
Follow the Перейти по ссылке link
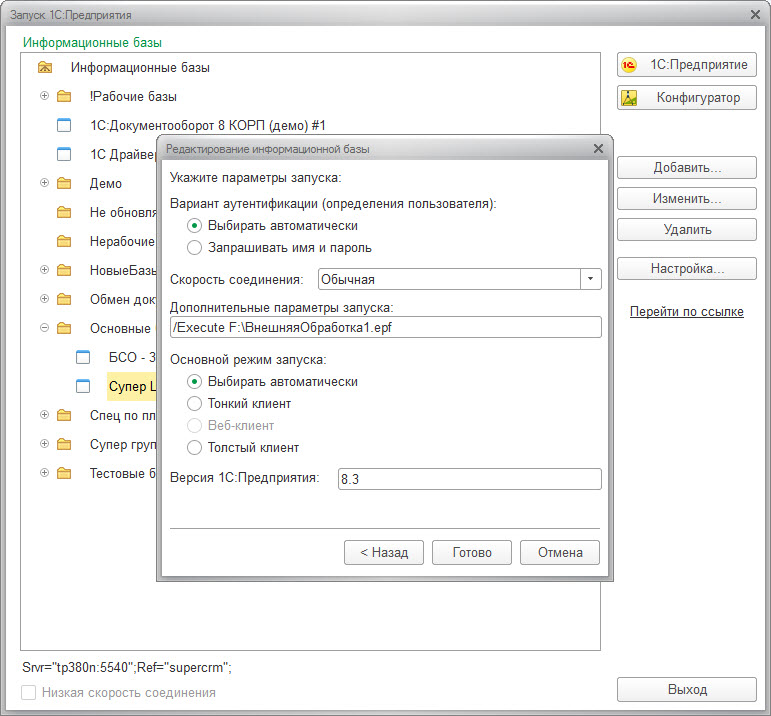tap(686, 311)
